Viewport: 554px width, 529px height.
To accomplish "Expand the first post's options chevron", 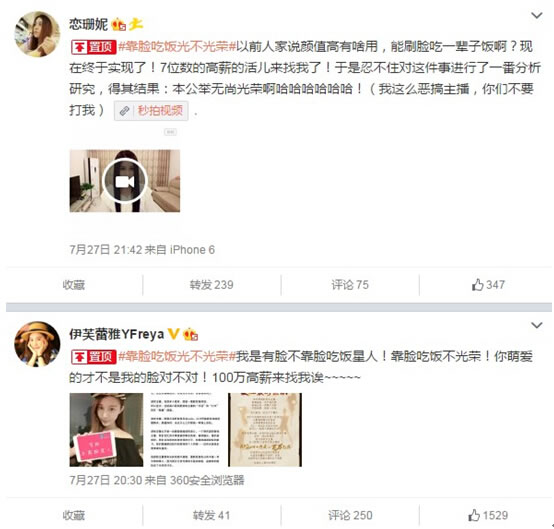I will (x=537, y=16).
